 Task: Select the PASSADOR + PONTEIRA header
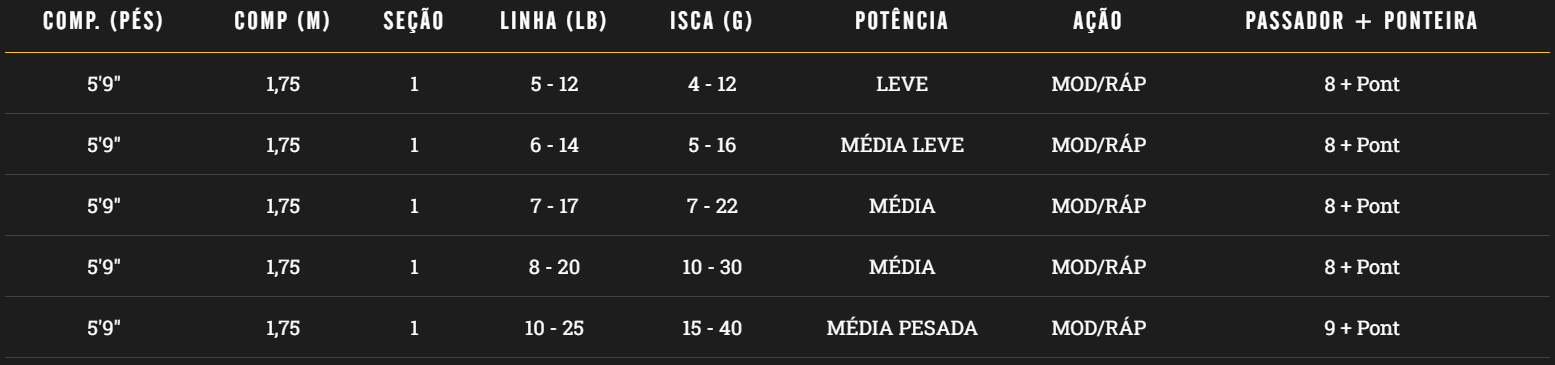(1361, 23)
